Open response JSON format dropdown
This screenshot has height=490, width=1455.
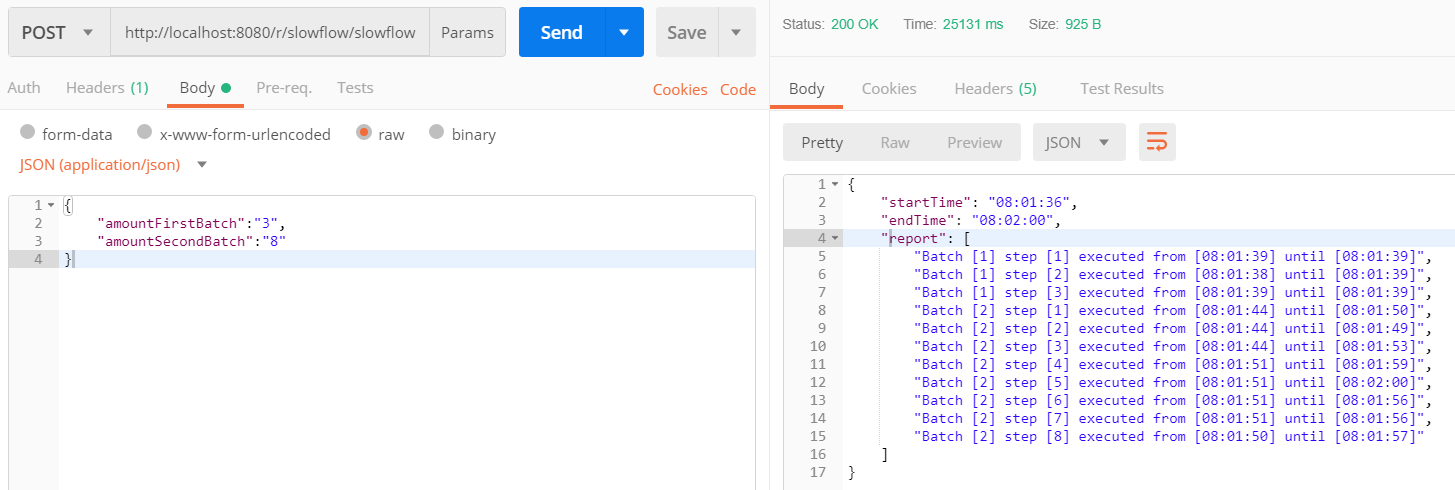(1078, 143)
